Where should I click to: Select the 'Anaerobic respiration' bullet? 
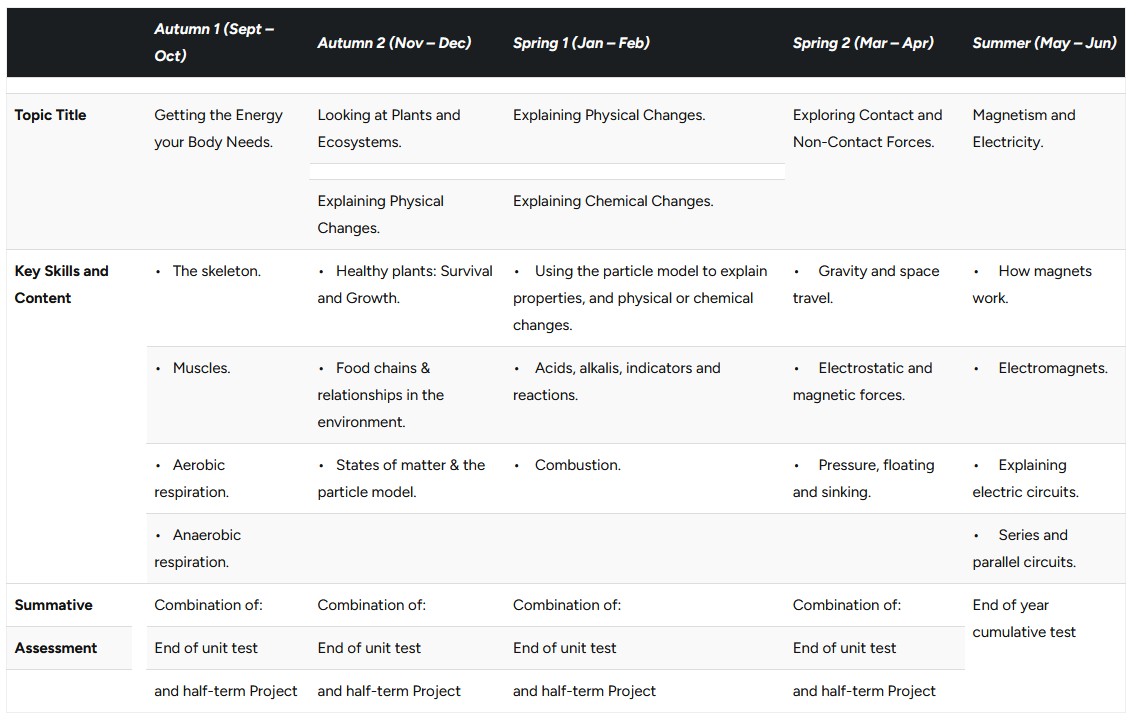pyautogui.click(x=197, y=548)
